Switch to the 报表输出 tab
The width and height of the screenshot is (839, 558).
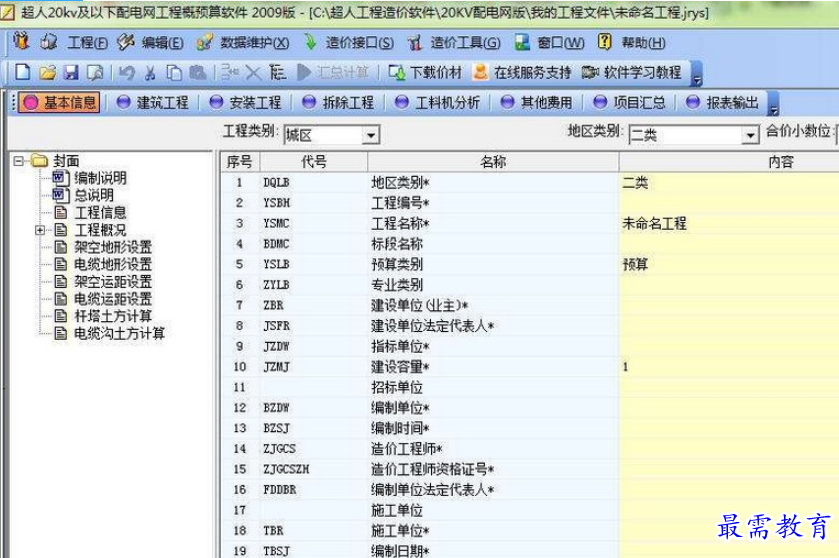point(722,102)
